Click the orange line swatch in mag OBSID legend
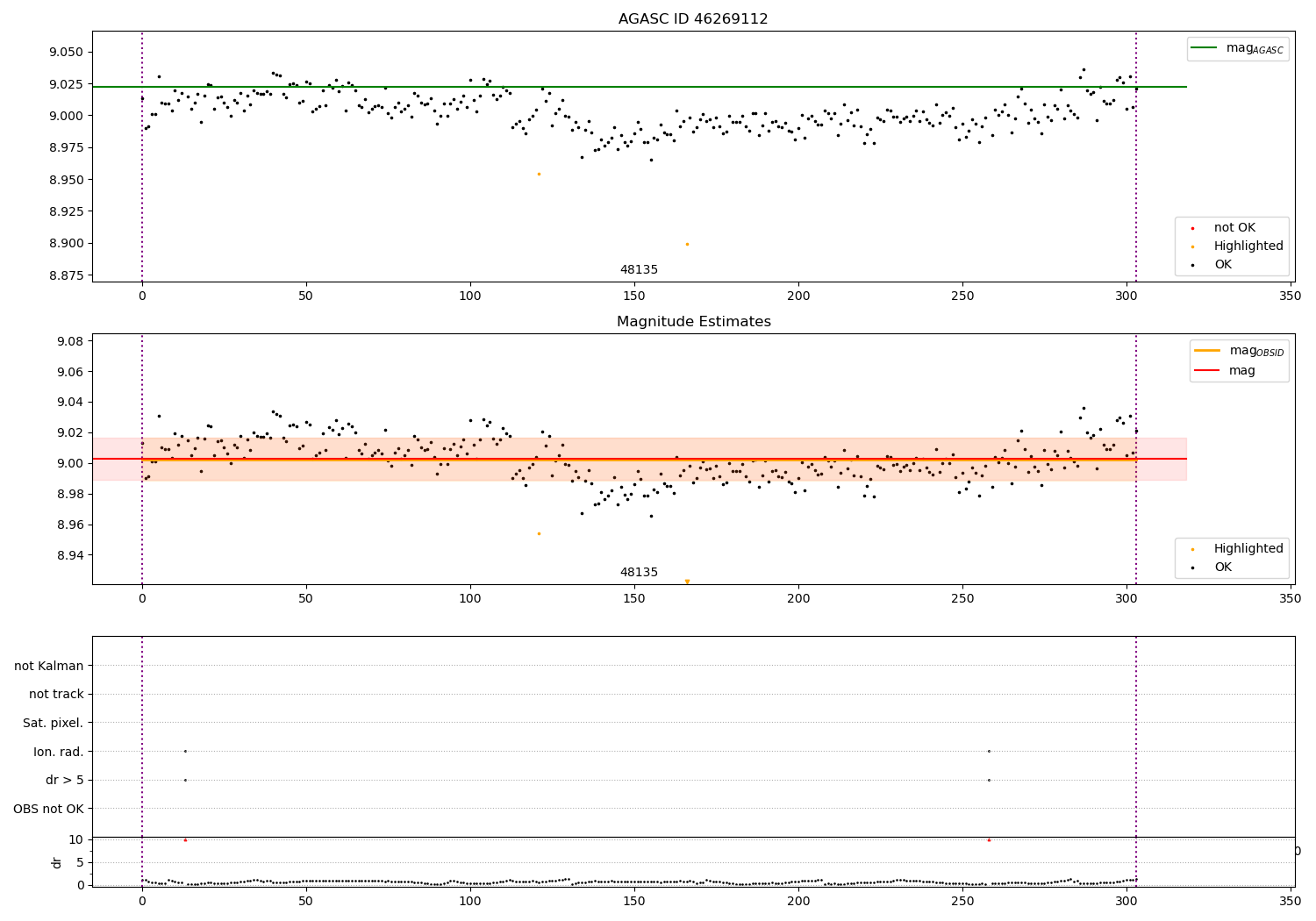The image size is (1316, 921). coord(1208,351)
